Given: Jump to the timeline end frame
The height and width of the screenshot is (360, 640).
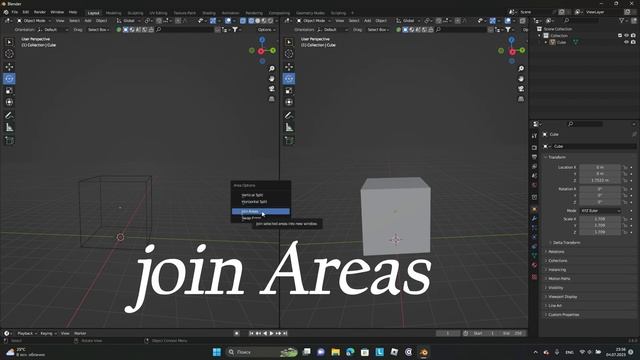Looking at the screenshot, I should (x=285, y=333).
